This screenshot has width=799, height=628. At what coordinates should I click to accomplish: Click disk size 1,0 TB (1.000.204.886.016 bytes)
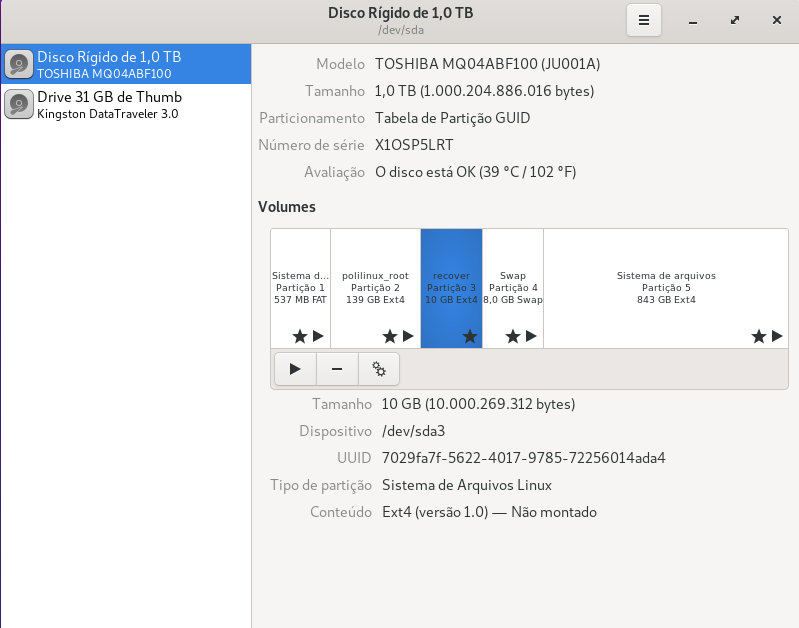pyautogui.click(x=485, y=91)
